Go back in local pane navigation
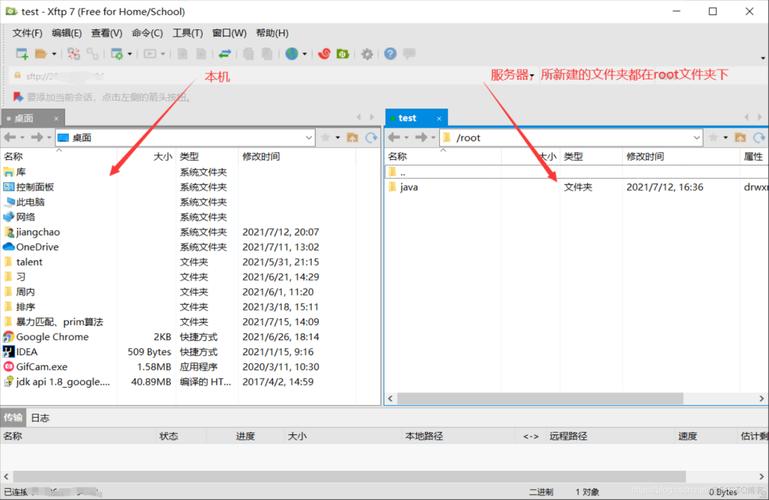 coord(10,137)
